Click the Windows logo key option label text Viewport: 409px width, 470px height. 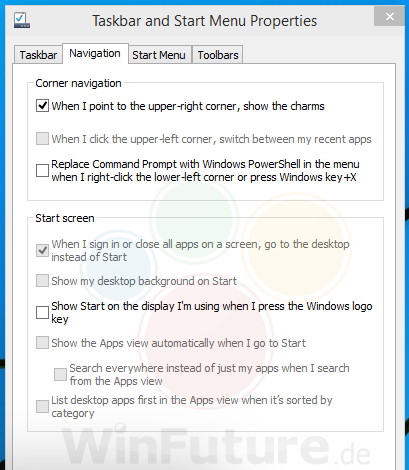point(212,312)
